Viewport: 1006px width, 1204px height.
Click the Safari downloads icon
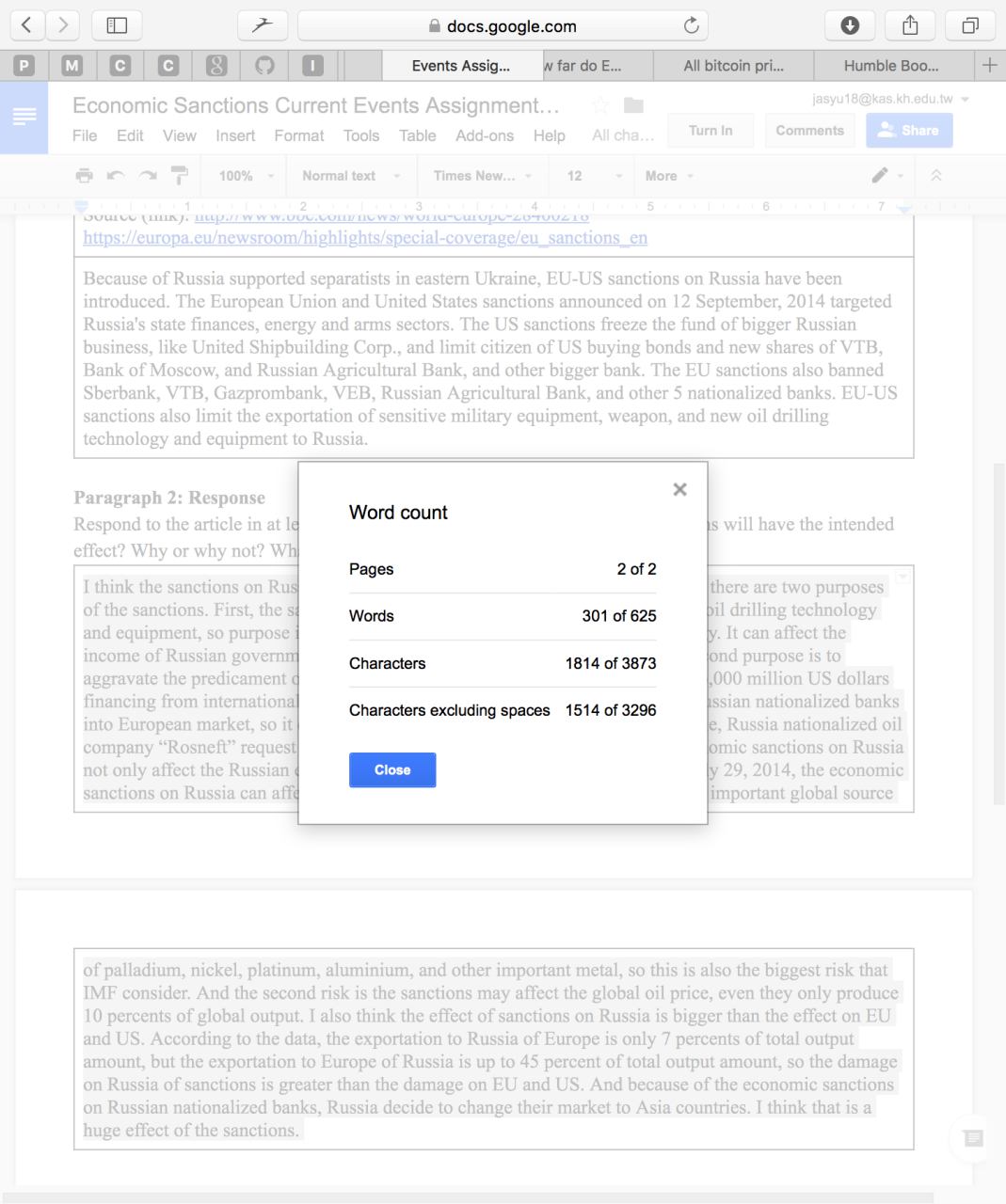click(x=849, y=25)
